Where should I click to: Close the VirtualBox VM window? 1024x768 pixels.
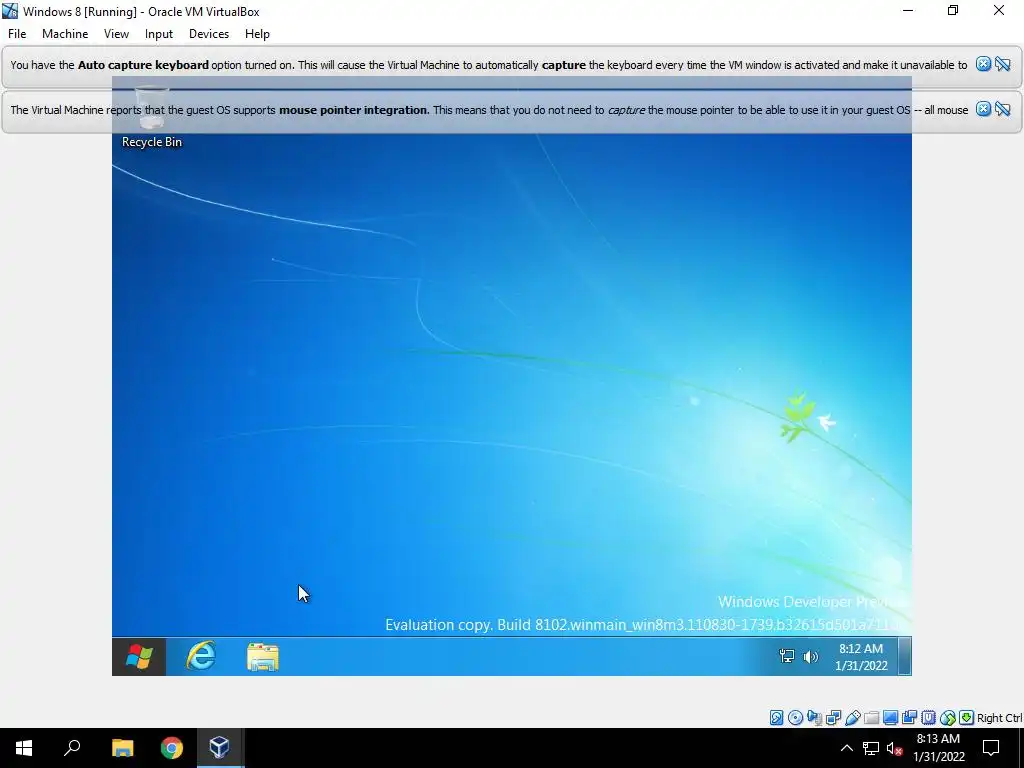click(999, 11)
